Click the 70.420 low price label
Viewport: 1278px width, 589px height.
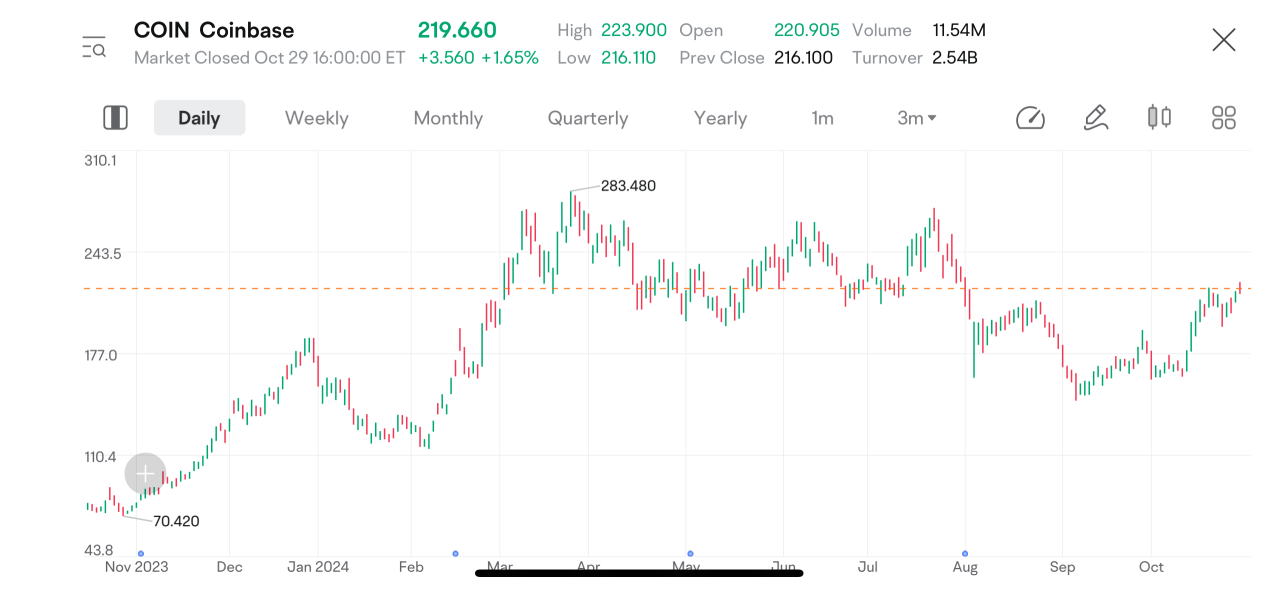[175, 521]
